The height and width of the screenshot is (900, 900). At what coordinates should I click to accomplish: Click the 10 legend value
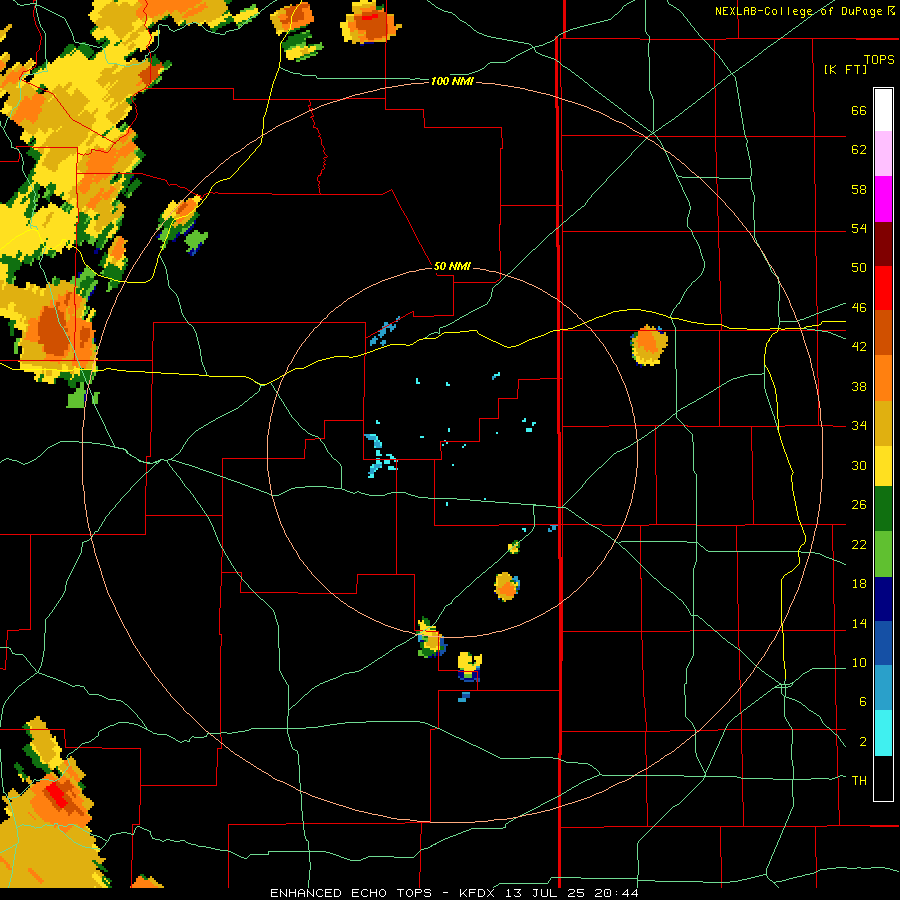pos(859,662)
